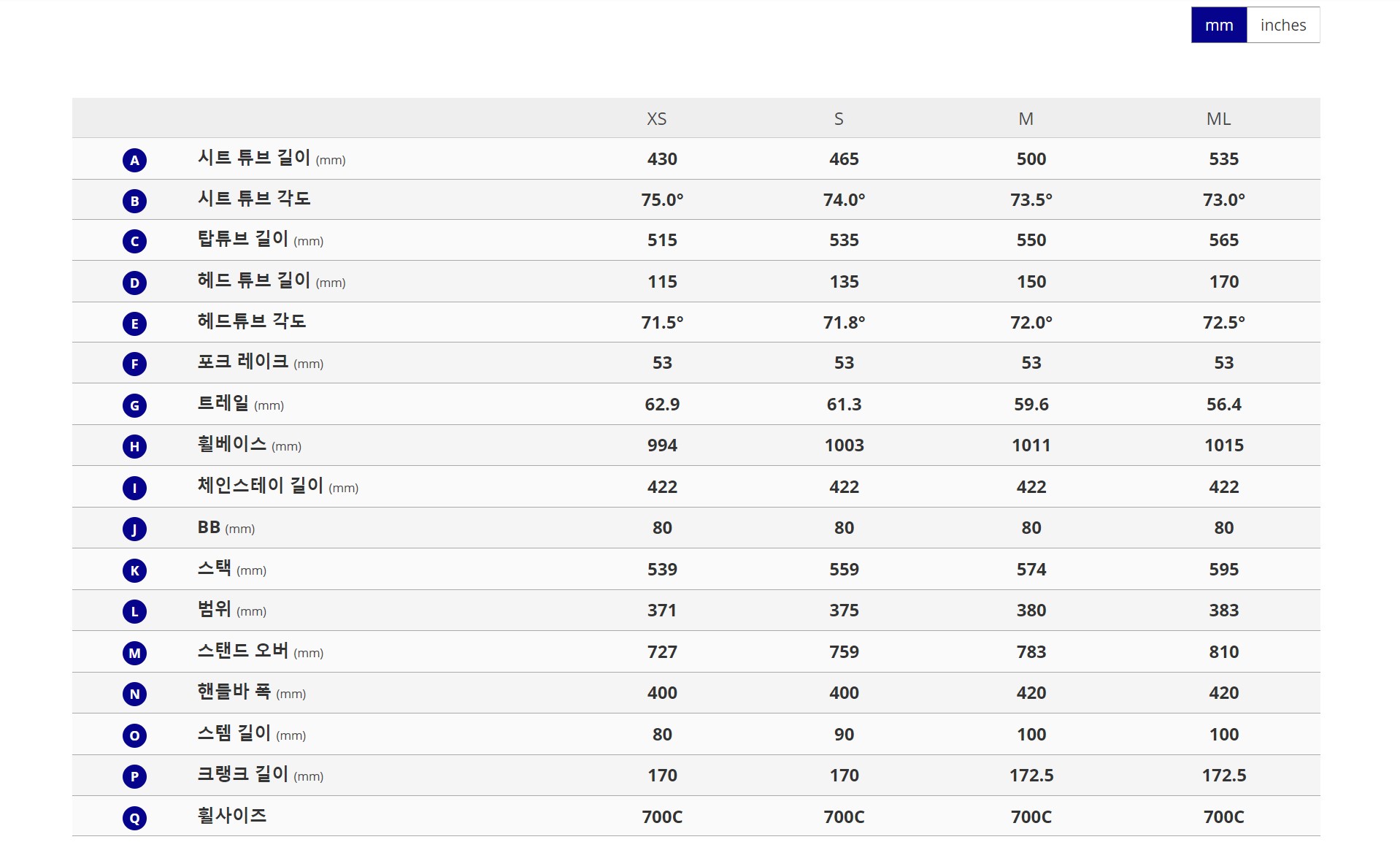Click the XS size column header
The width and height of the screenshot is (1400, 861).
point(656,119)
